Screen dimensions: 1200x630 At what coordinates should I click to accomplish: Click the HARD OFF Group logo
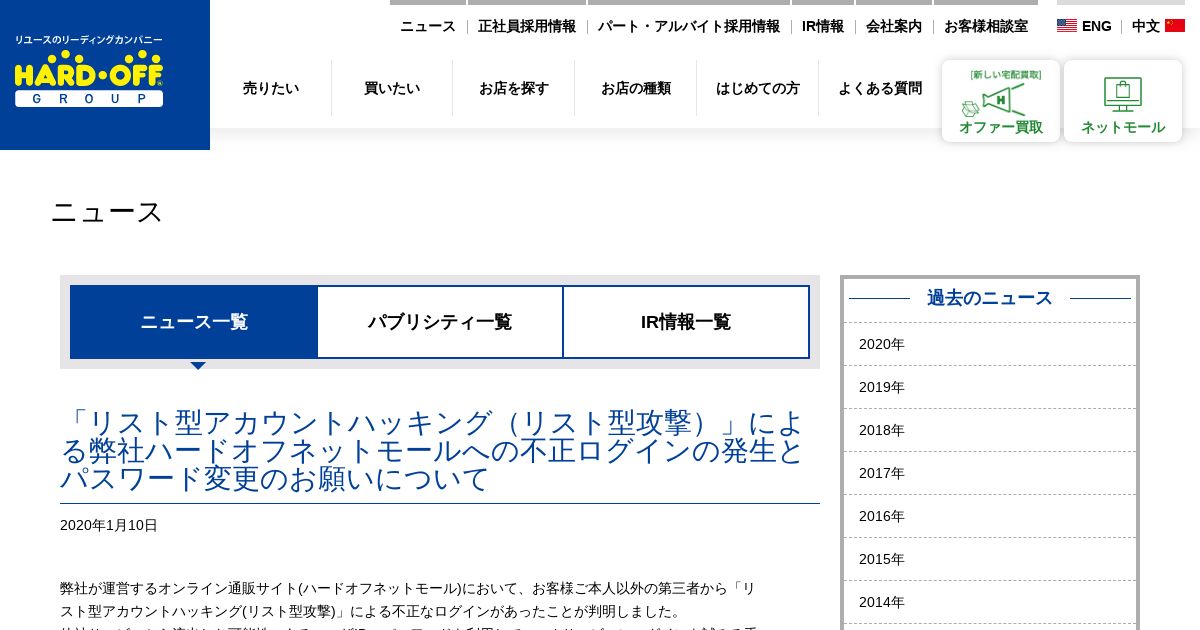click(88, 71)
